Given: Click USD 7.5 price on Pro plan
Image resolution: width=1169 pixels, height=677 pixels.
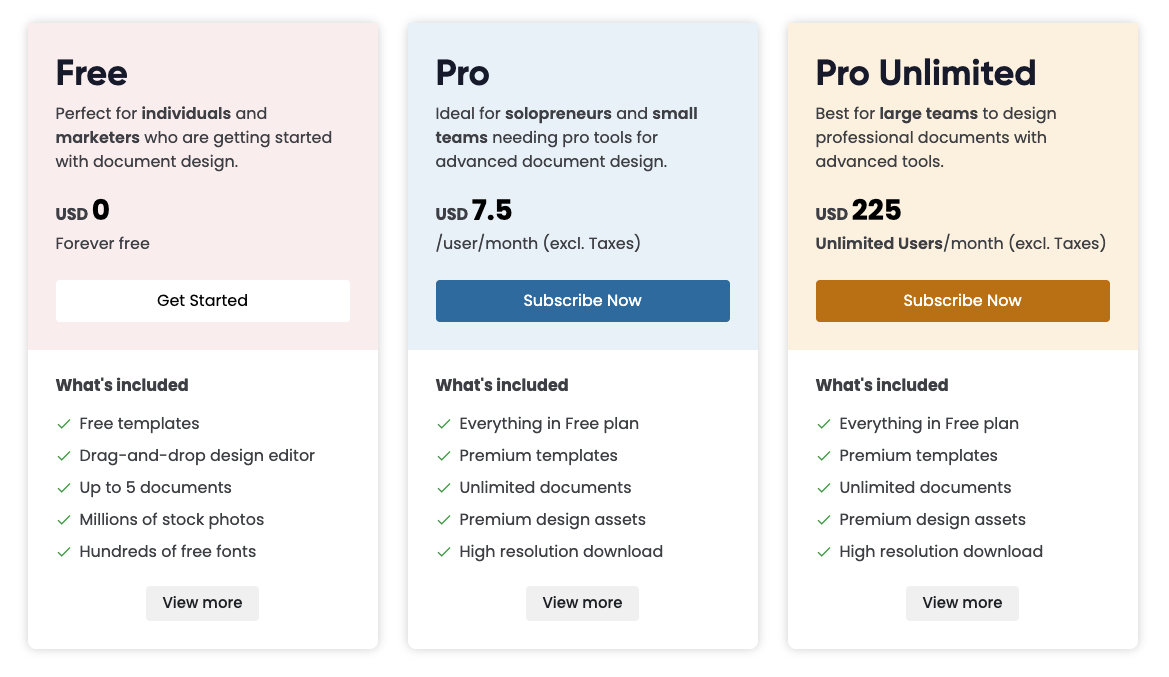Looking at the screenshot, I should (x=474, y=211).
